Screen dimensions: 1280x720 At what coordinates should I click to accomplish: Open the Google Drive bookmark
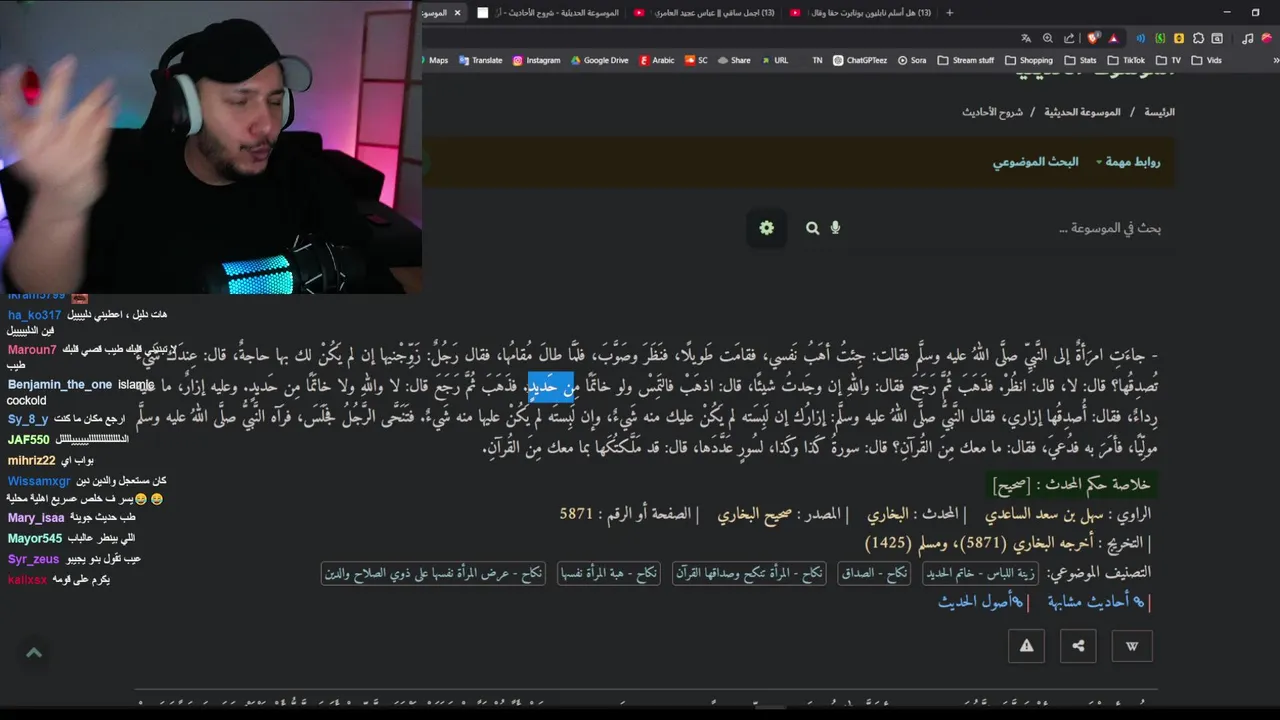[x=600, y=60]
